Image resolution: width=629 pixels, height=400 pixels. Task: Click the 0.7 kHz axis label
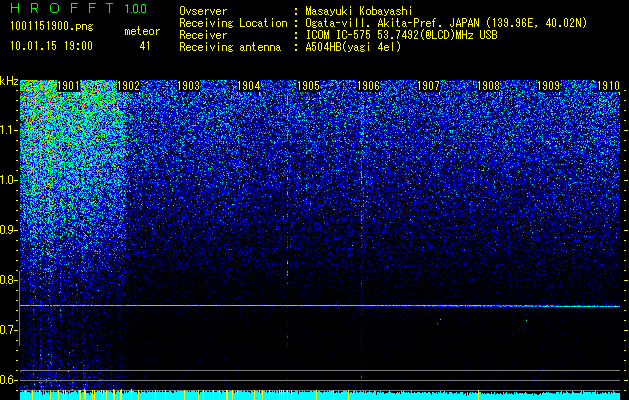click(8, 330)
